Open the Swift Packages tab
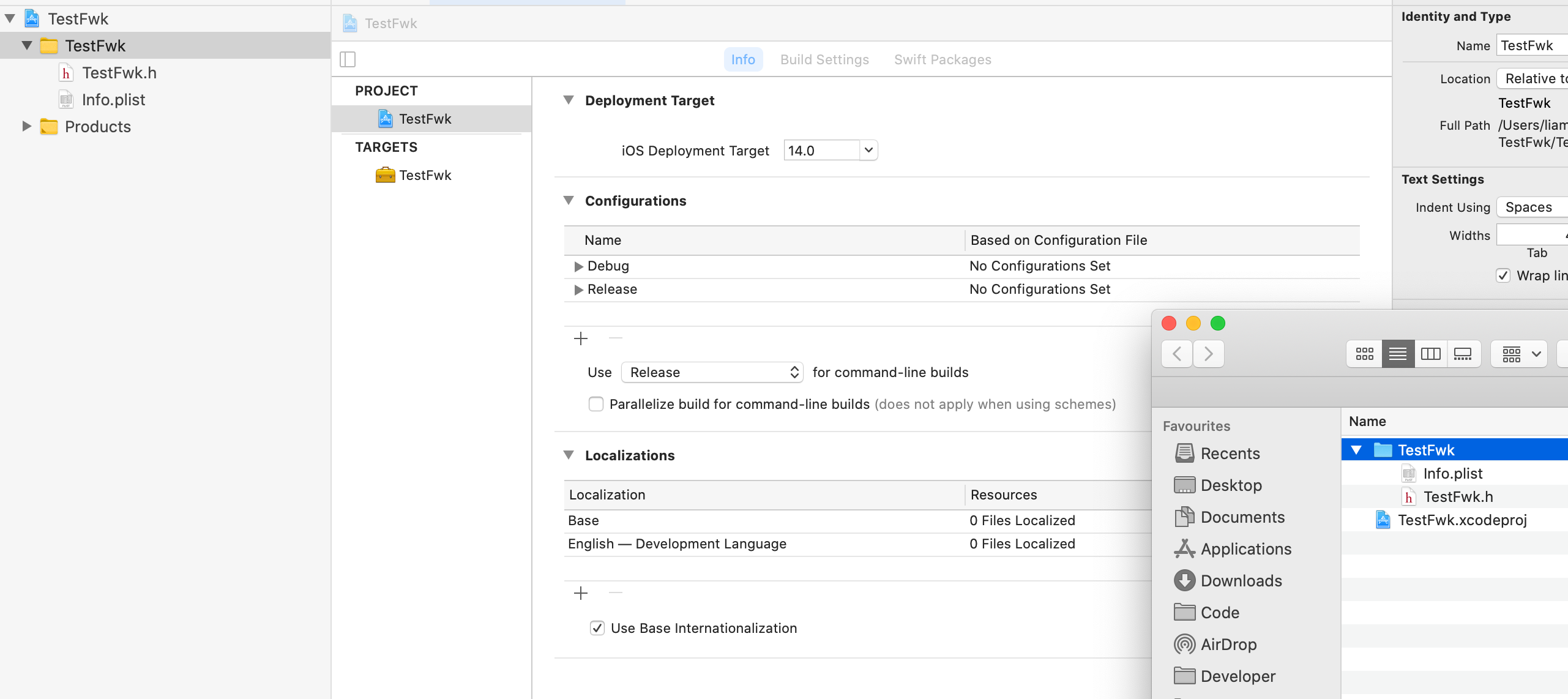 point(942,59)
